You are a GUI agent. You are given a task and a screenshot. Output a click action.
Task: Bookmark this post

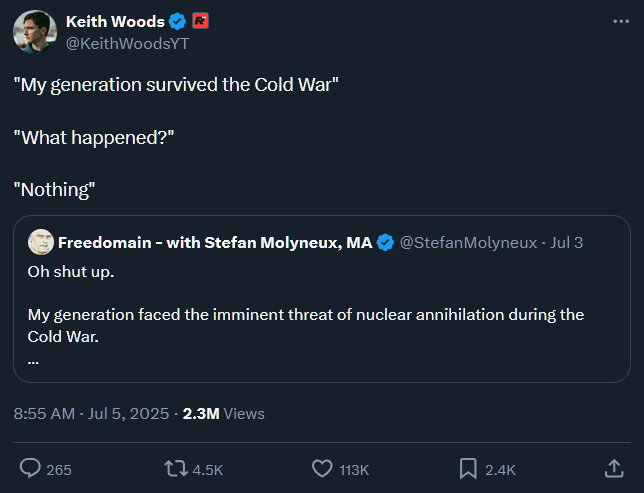point(468,469)
